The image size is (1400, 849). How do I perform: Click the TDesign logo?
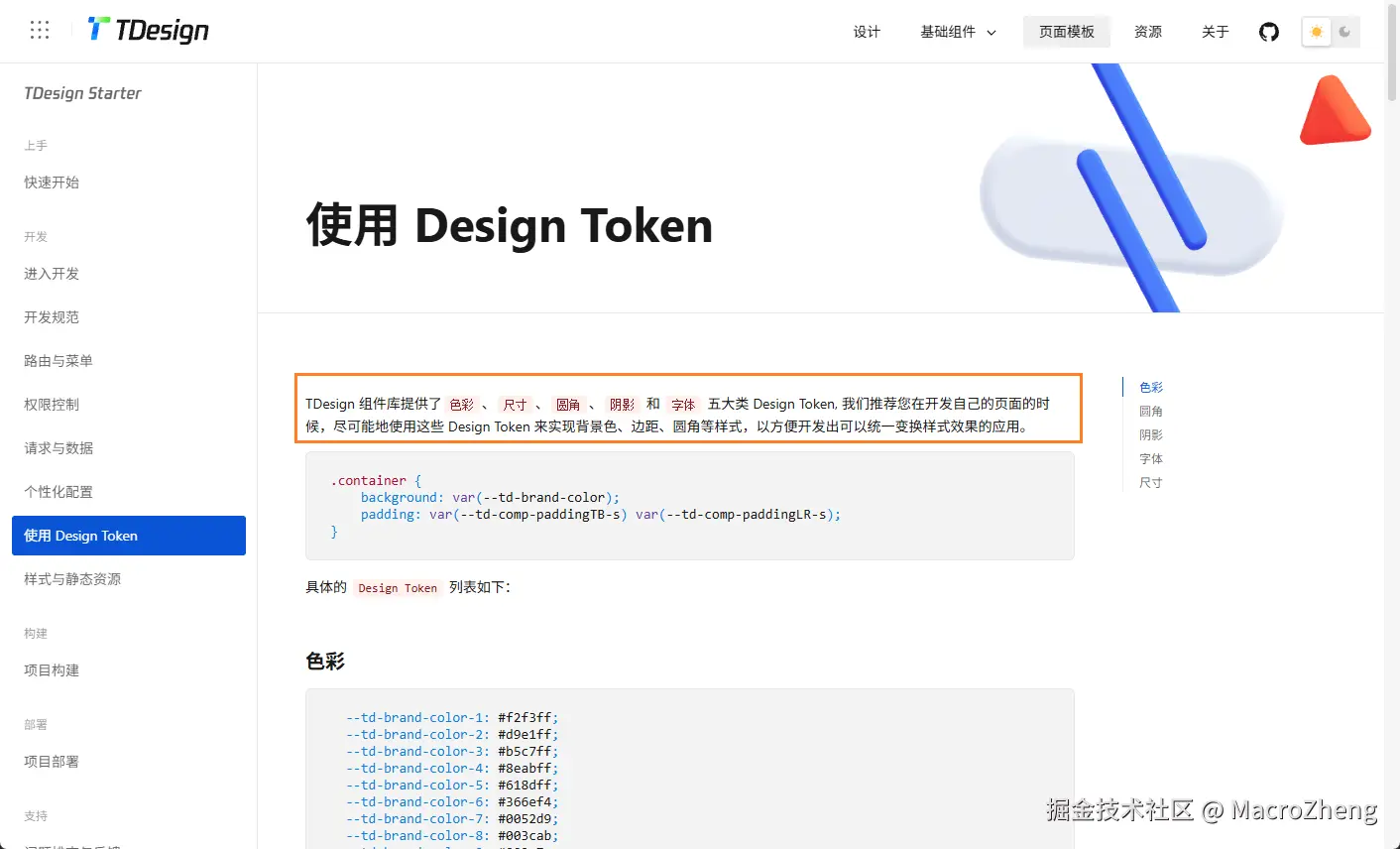pos(149,30)
